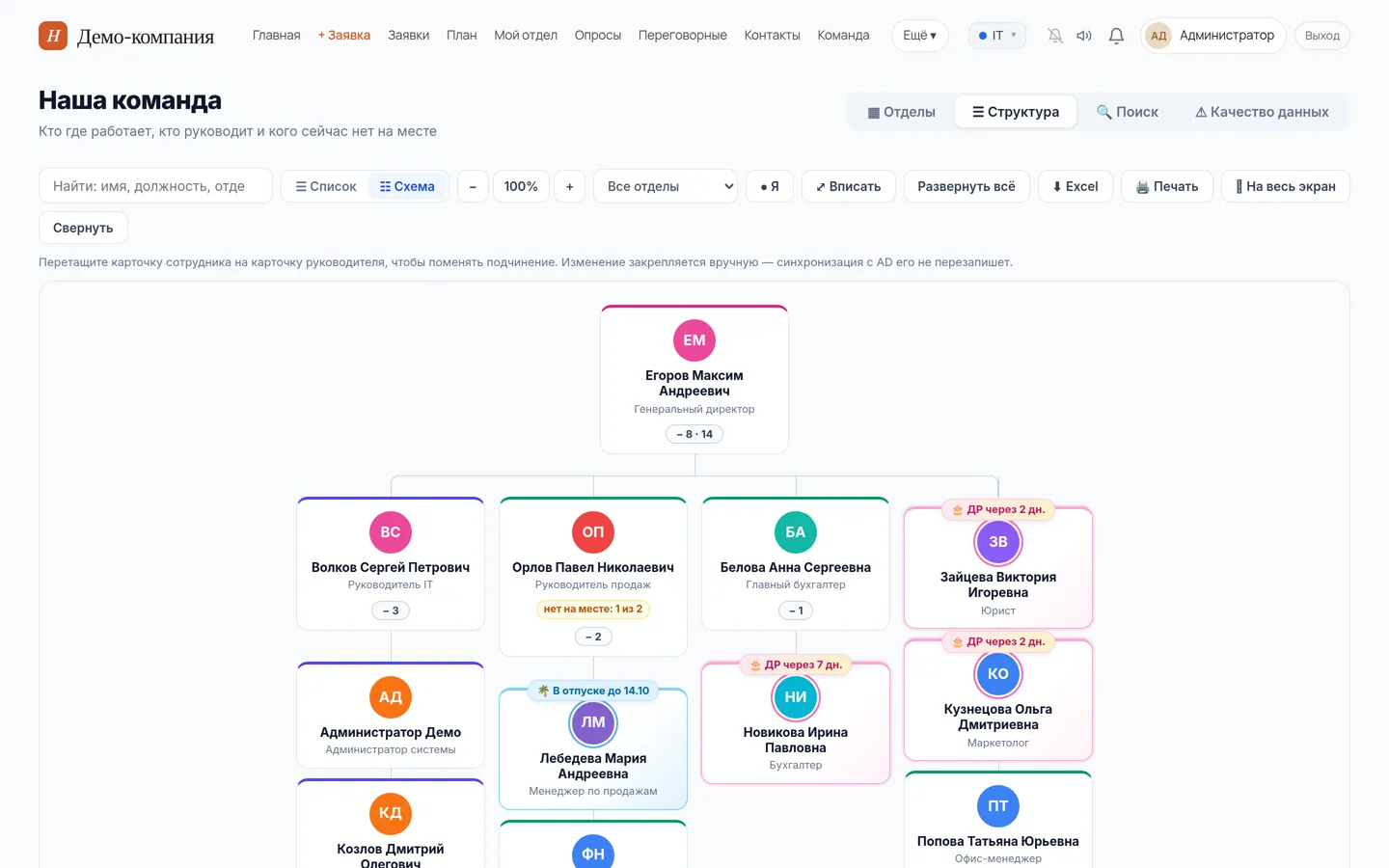Open the Все отделы filter dropdown
The image size is (1389, 868).
(x=666, y=186)
